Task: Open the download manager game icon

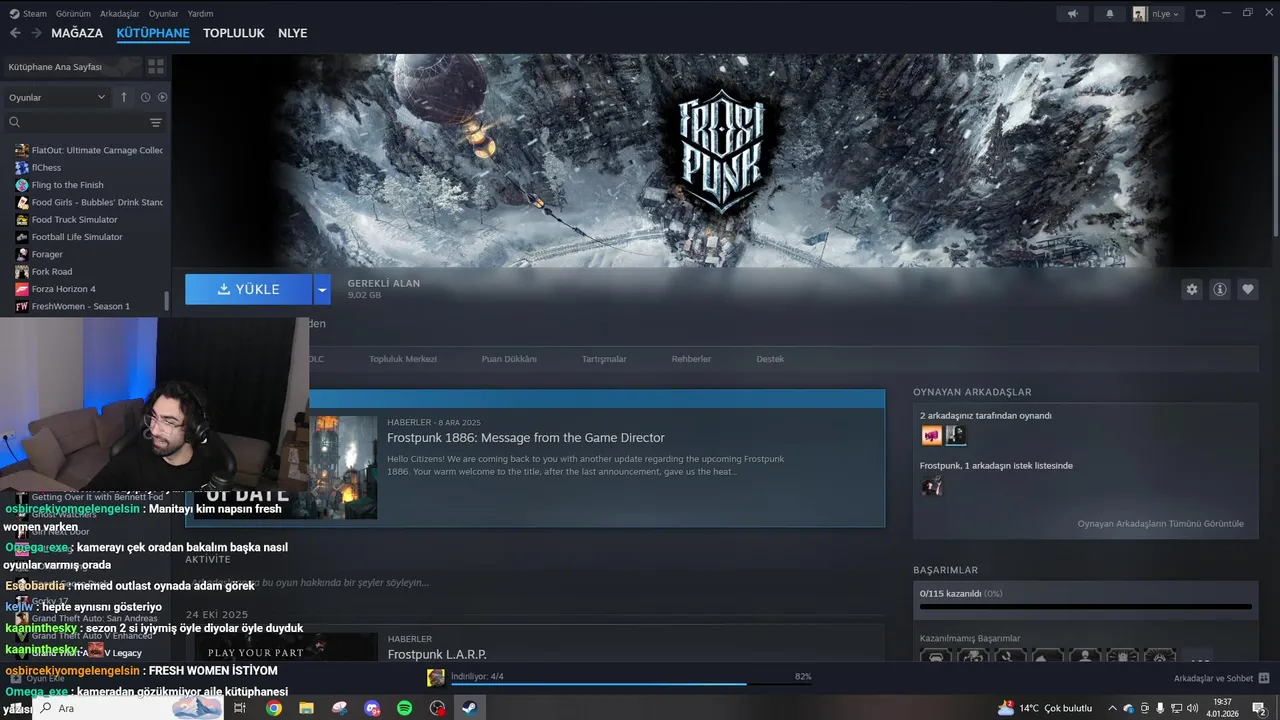Action: pyautogui.click(x=436, y=678)
